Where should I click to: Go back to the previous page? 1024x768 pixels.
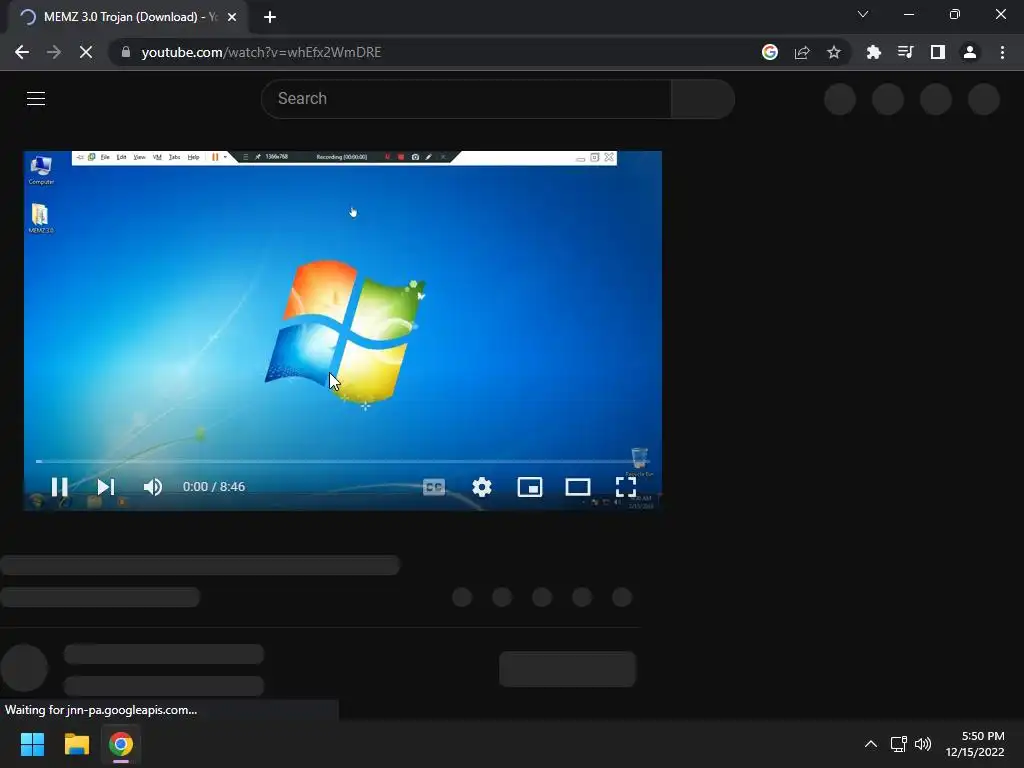click(x=22, y=52)
